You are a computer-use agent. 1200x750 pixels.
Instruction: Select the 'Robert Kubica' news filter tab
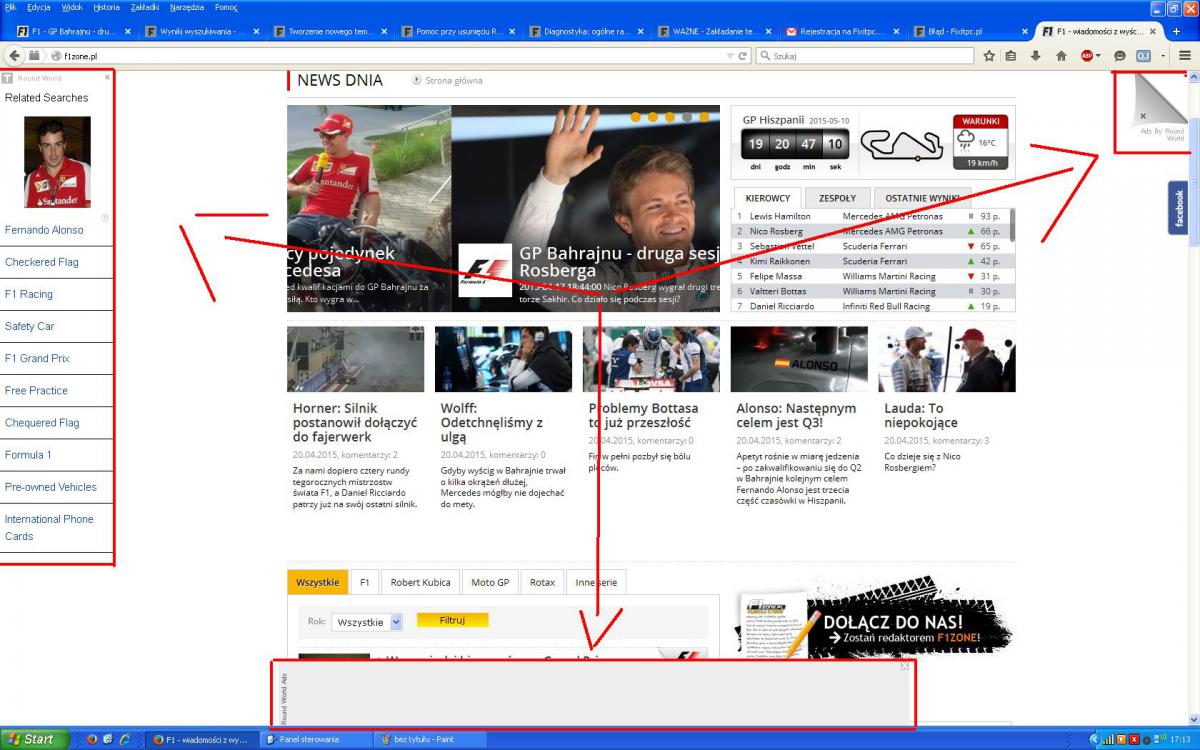pos(420,582)
